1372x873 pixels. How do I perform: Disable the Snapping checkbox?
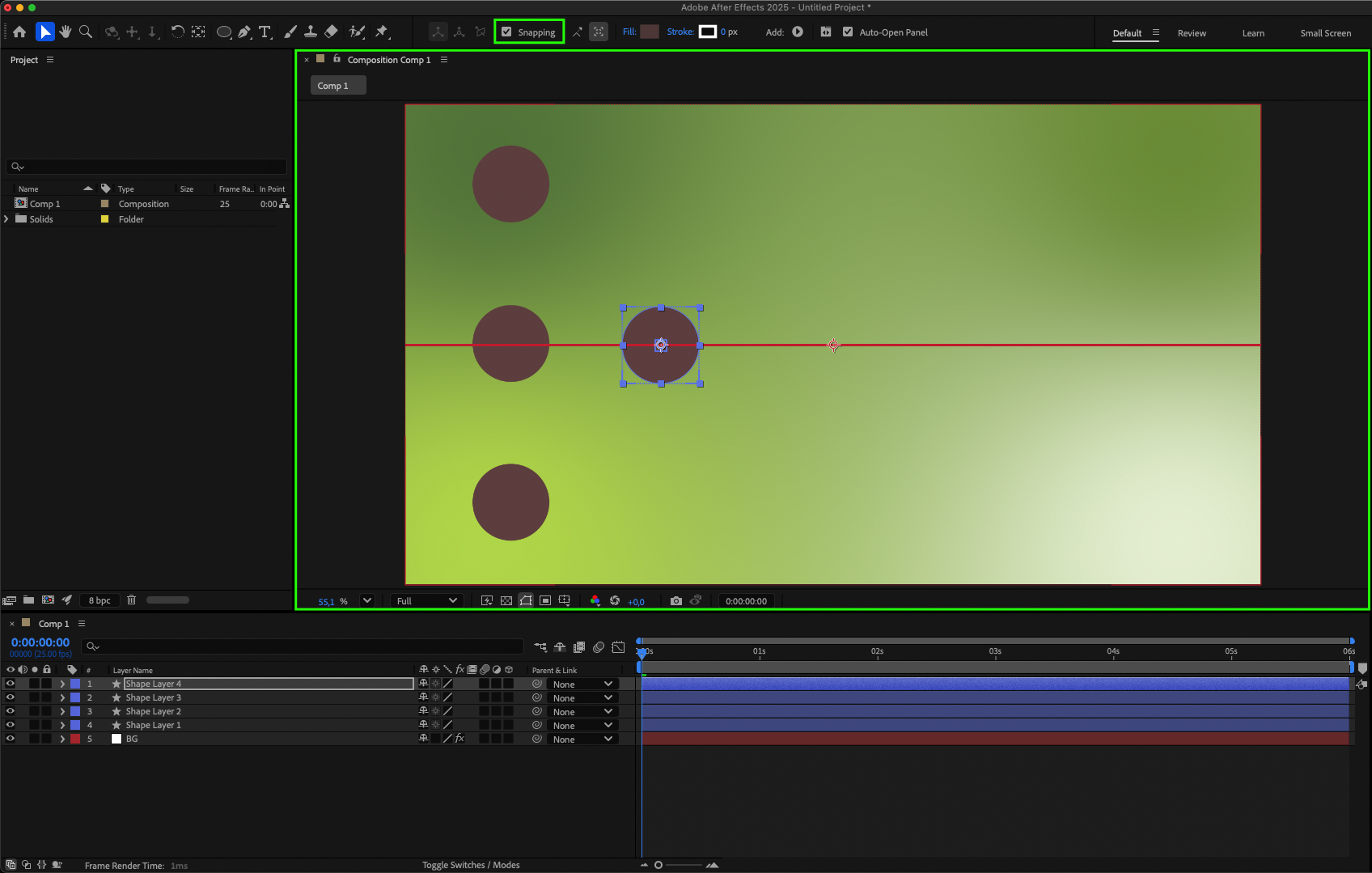click(506, 32)
